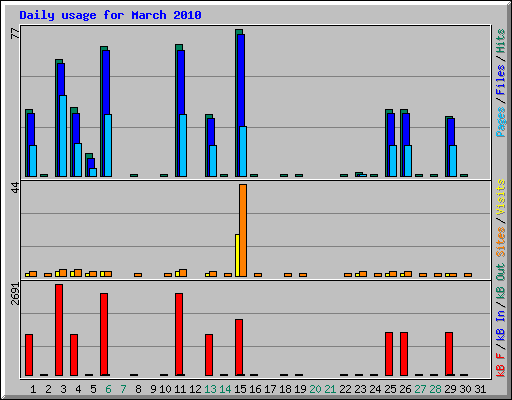Viewport: 512px width, 400px height.
Task: Select green day 6 label on the x-axis
Action: 108,389
